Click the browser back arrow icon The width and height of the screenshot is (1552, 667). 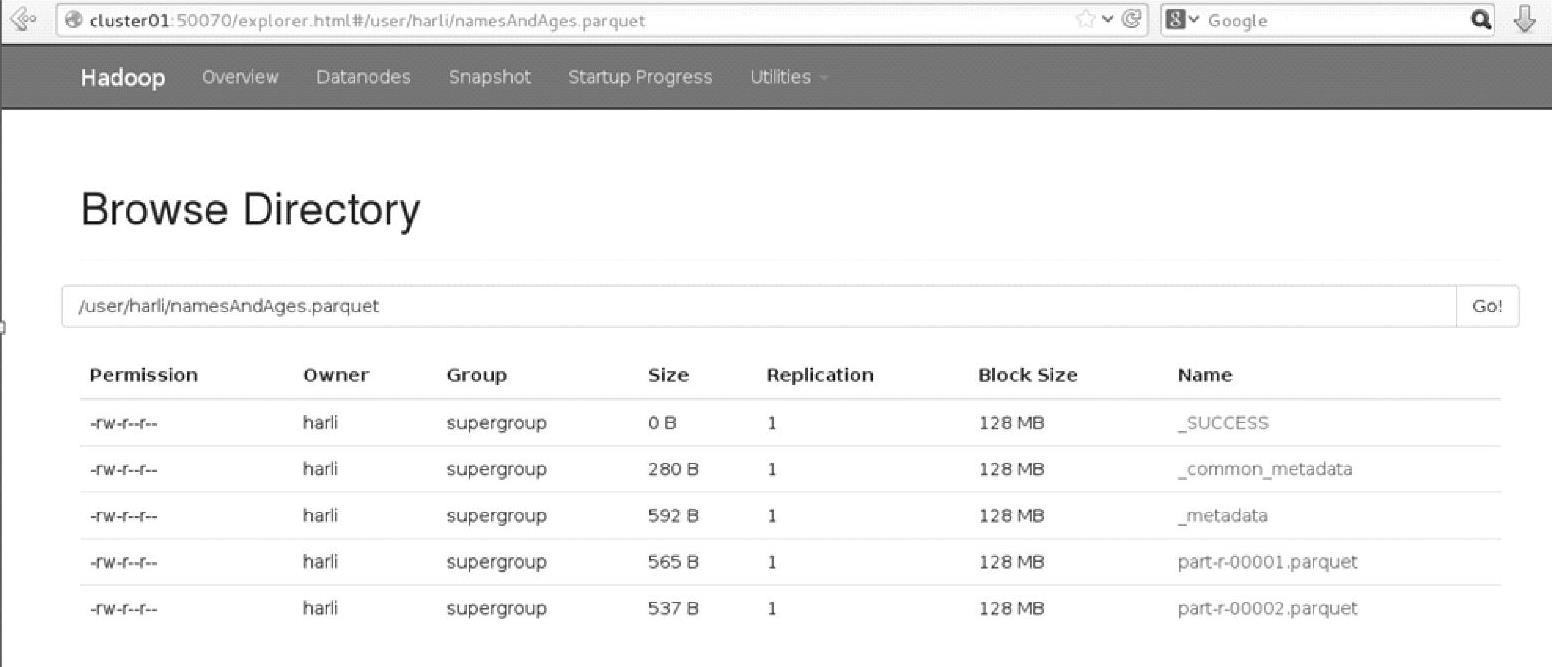click(x=22, y=19)
